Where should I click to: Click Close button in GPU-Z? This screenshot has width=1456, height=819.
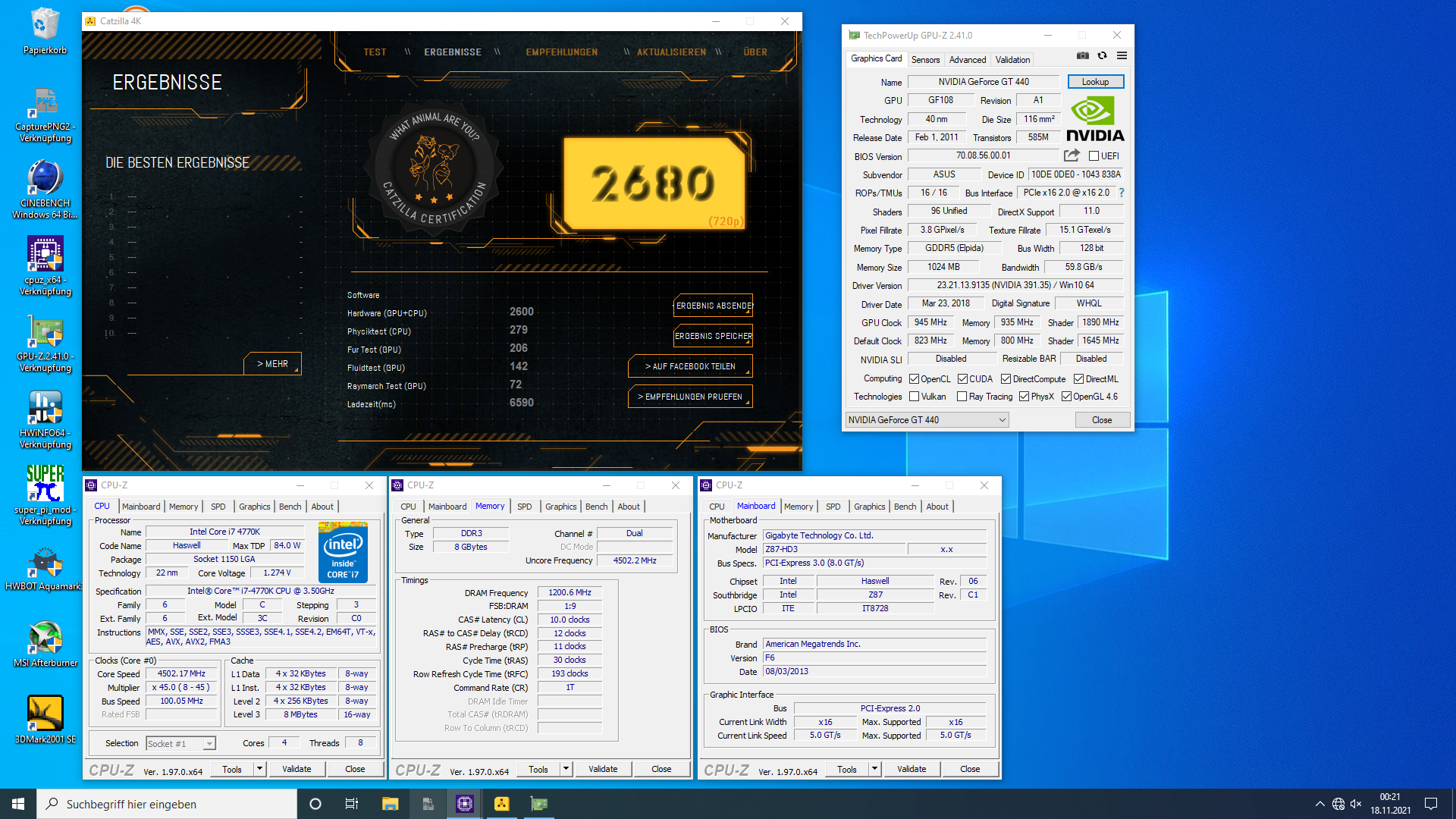coord(1102,420)
